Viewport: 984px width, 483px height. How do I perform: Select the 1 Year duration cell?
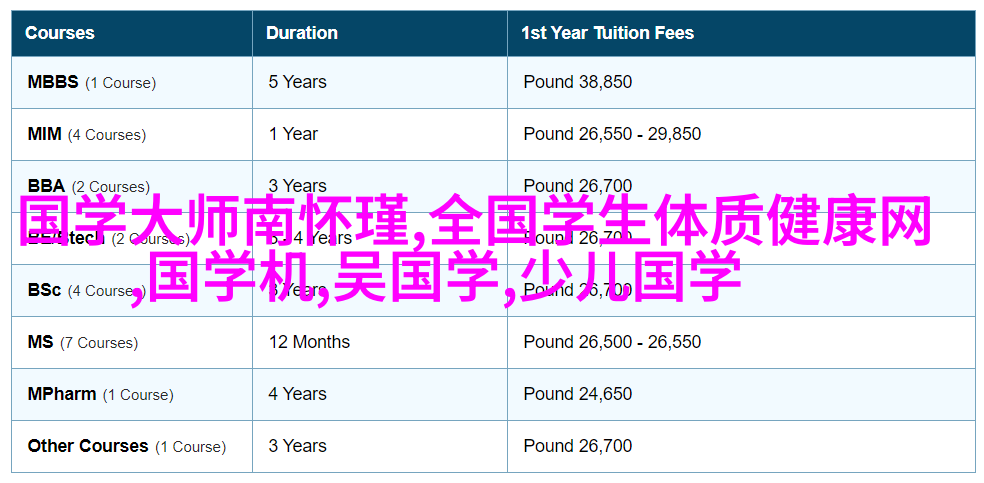click(293, 134)
